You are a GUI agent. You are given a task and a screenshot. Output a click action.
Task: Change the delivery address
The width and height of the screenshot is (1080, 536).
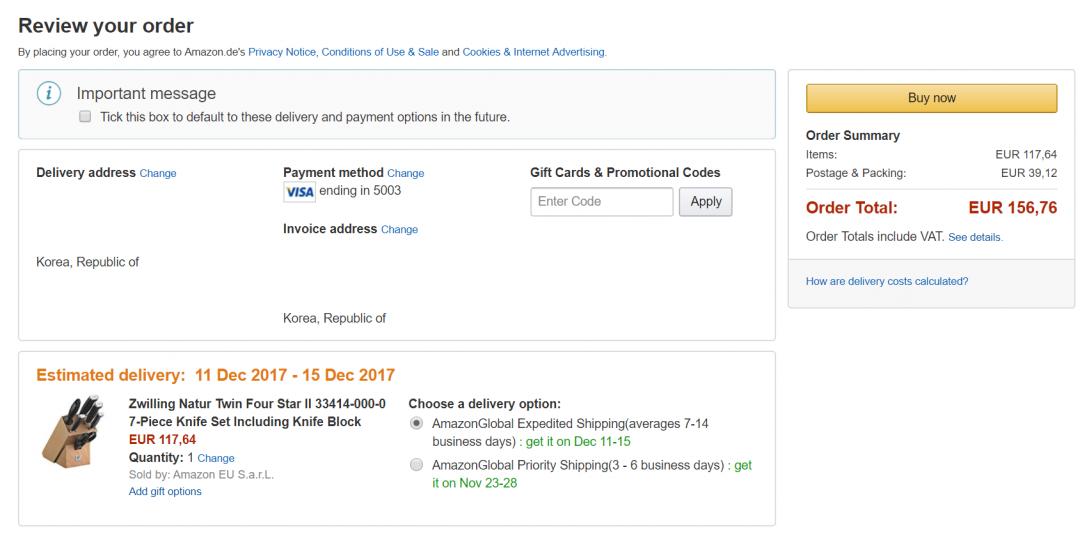click(158, 173)
